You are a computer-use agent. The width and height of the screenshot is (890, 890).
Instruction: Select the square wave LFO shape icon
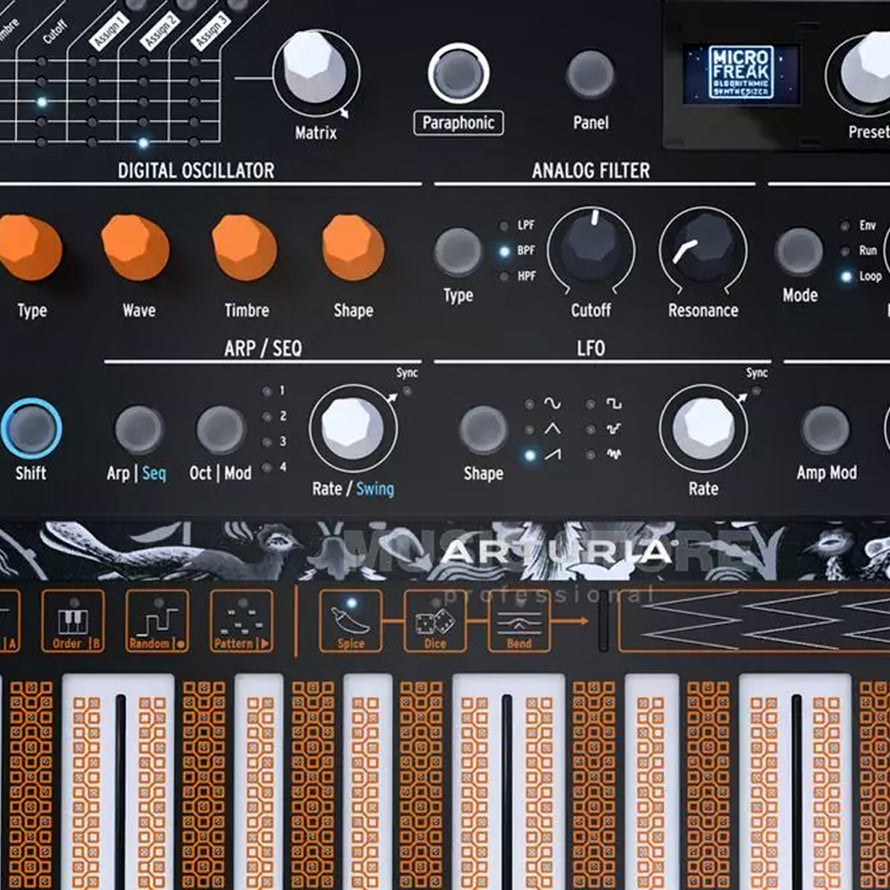click(614, 404)
